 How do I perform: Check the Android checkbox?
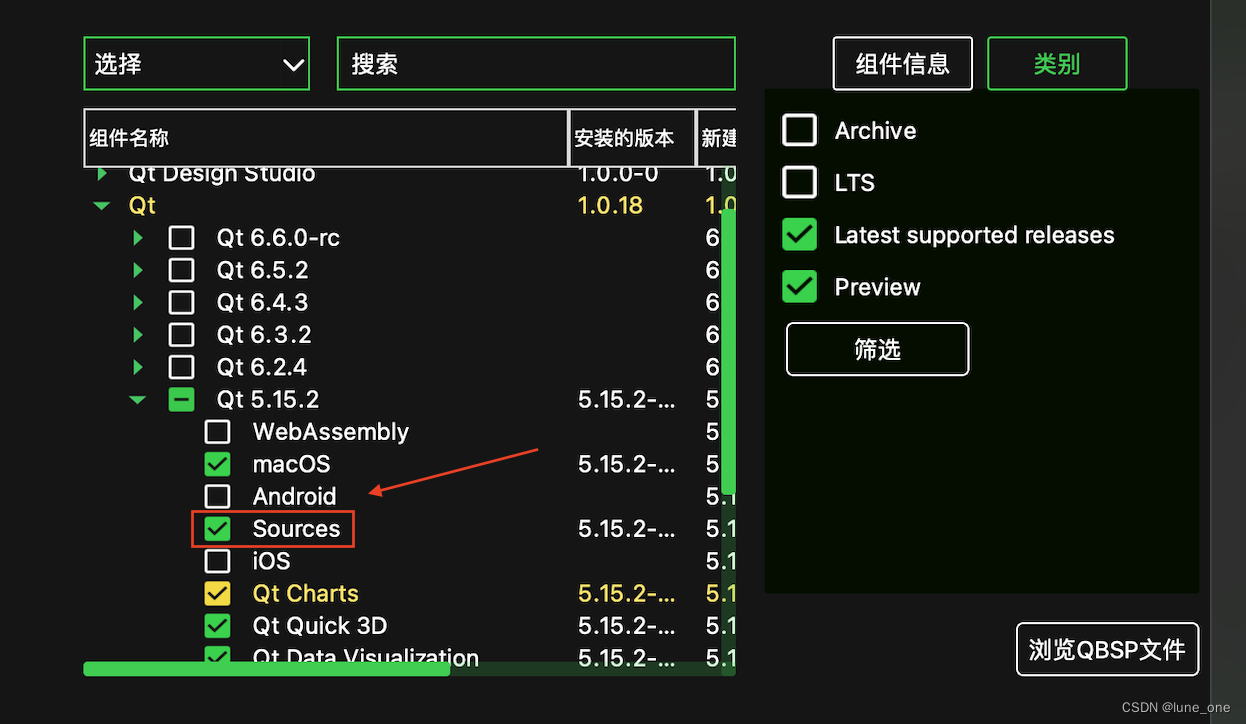217,496
